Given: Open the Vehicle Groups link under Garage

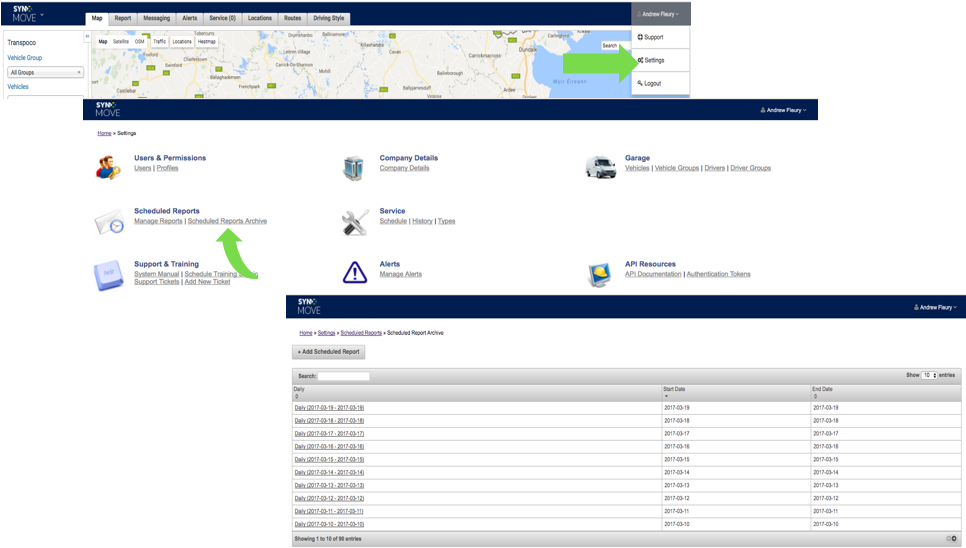Looking at the screenshot, I should click(676, 168).
